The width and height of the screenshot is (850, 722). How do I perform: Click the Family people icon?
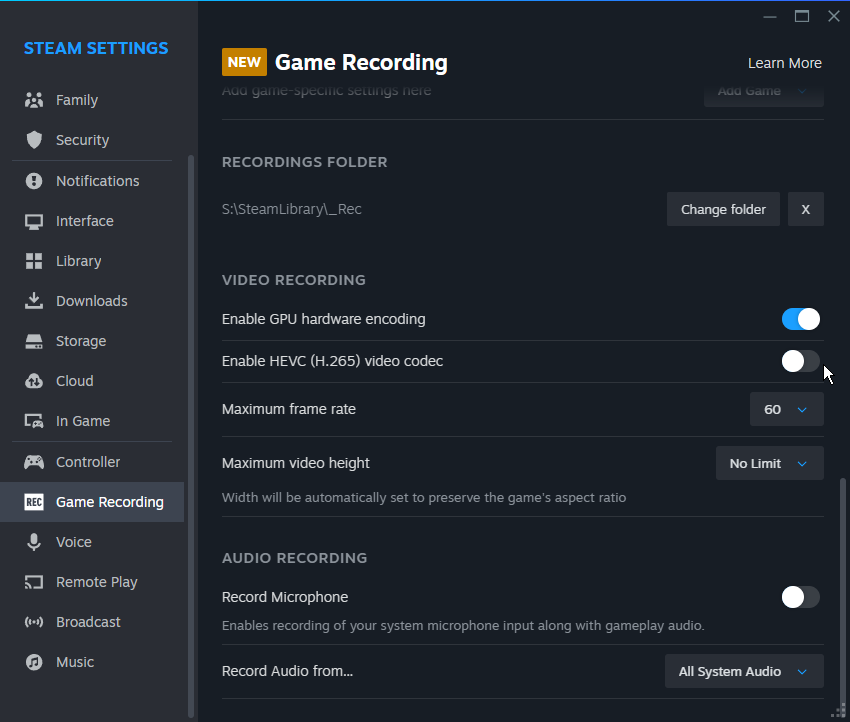point(34,100)
